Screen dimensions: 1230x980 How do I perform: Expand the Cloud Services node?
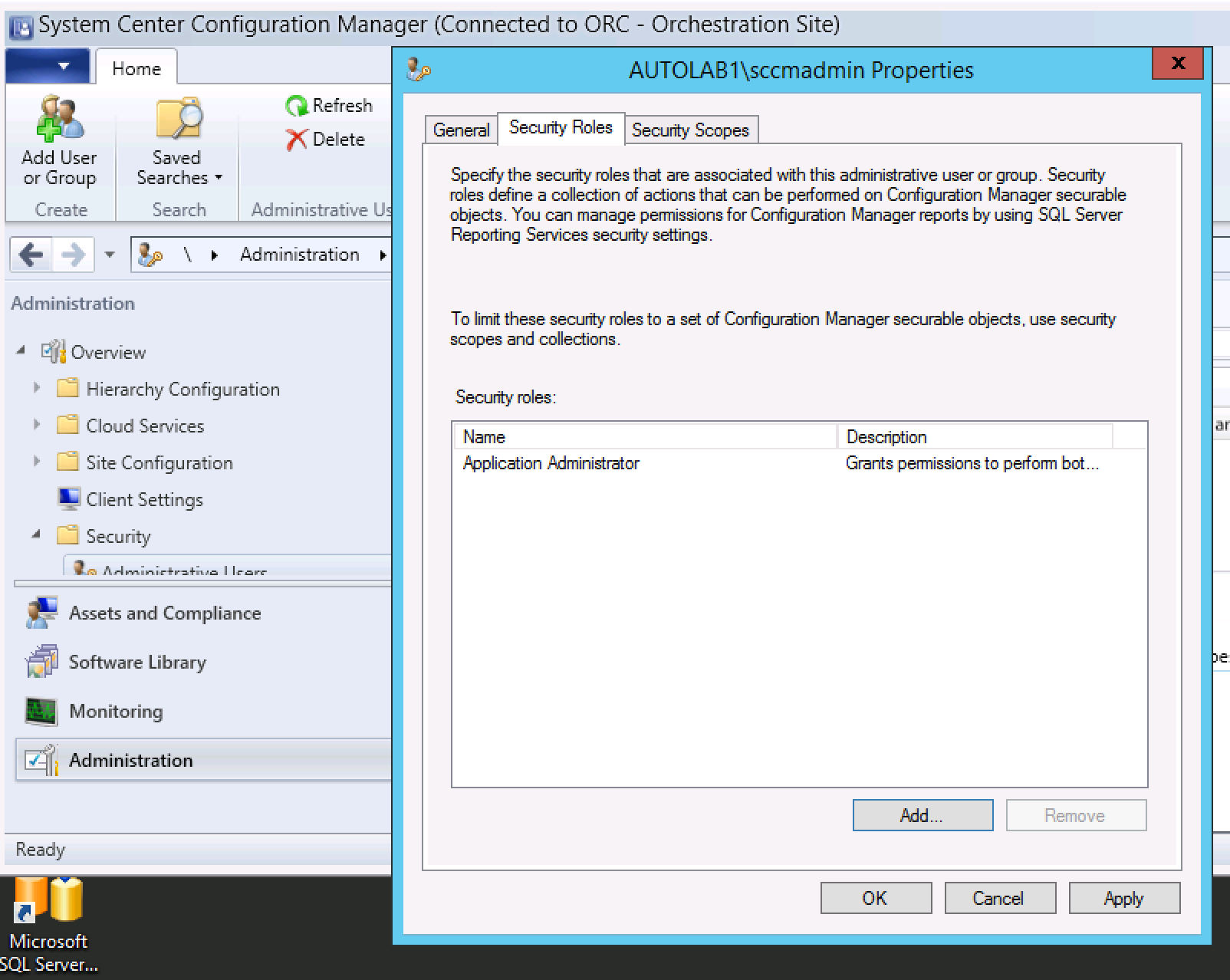click(36, 424)
